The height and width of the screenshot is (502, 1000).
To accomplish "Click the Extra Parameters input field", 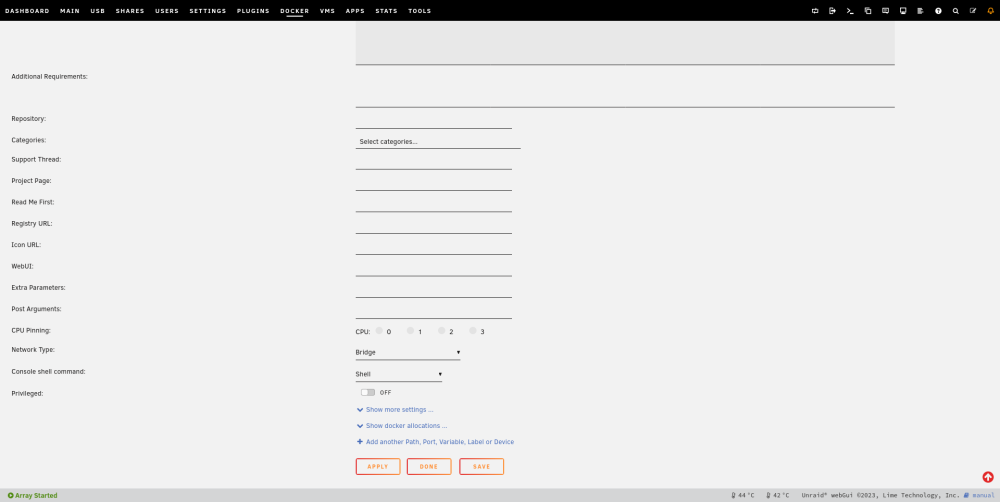I will click(434, 290).
